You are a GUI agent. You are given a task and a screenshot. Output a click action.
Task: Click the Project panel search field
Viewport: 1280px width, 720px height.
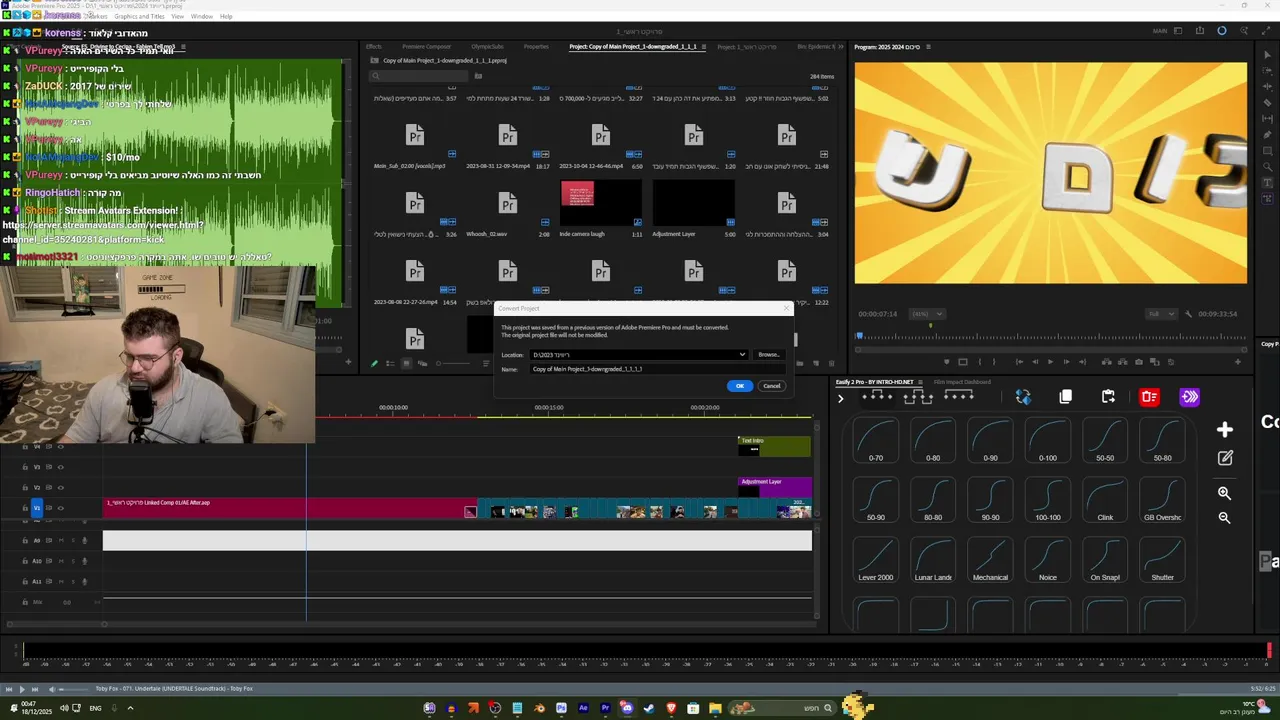419,75
